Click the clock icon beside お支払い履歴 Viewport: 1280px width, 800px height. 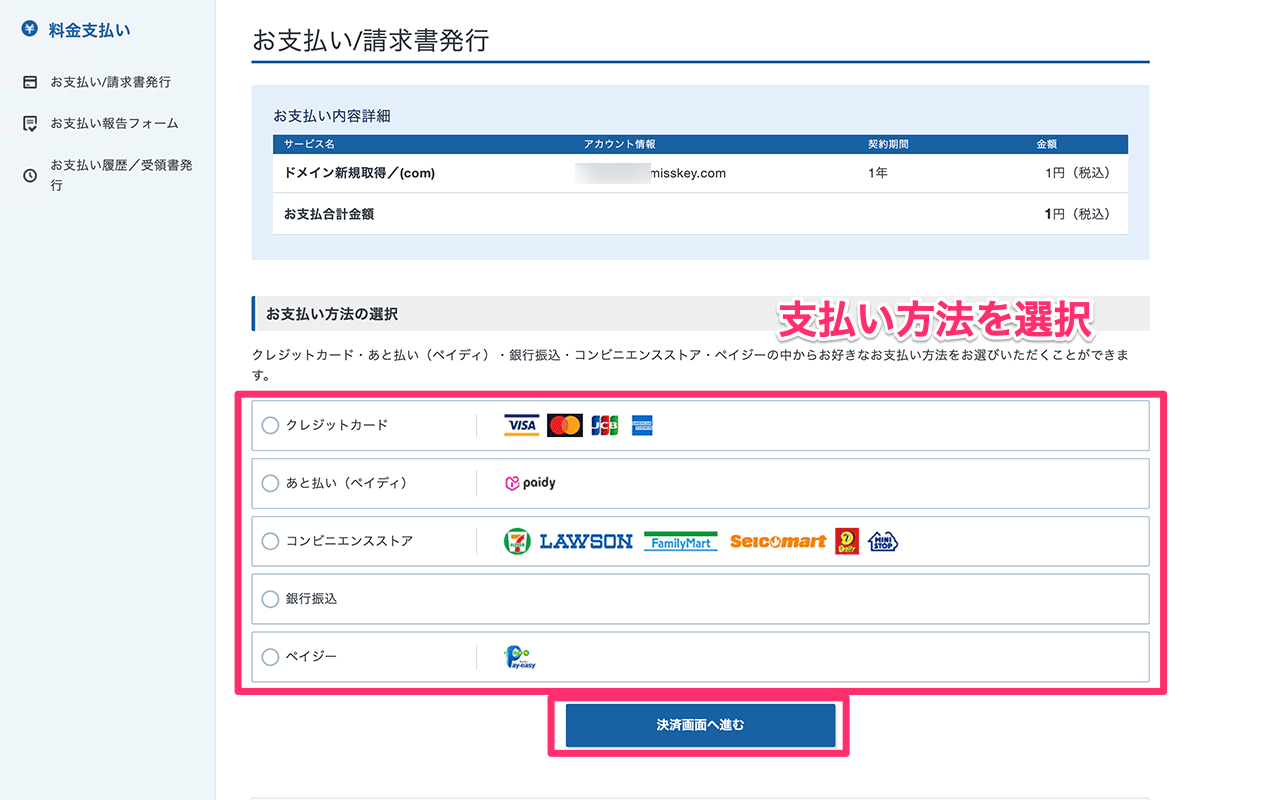point(30,175)
